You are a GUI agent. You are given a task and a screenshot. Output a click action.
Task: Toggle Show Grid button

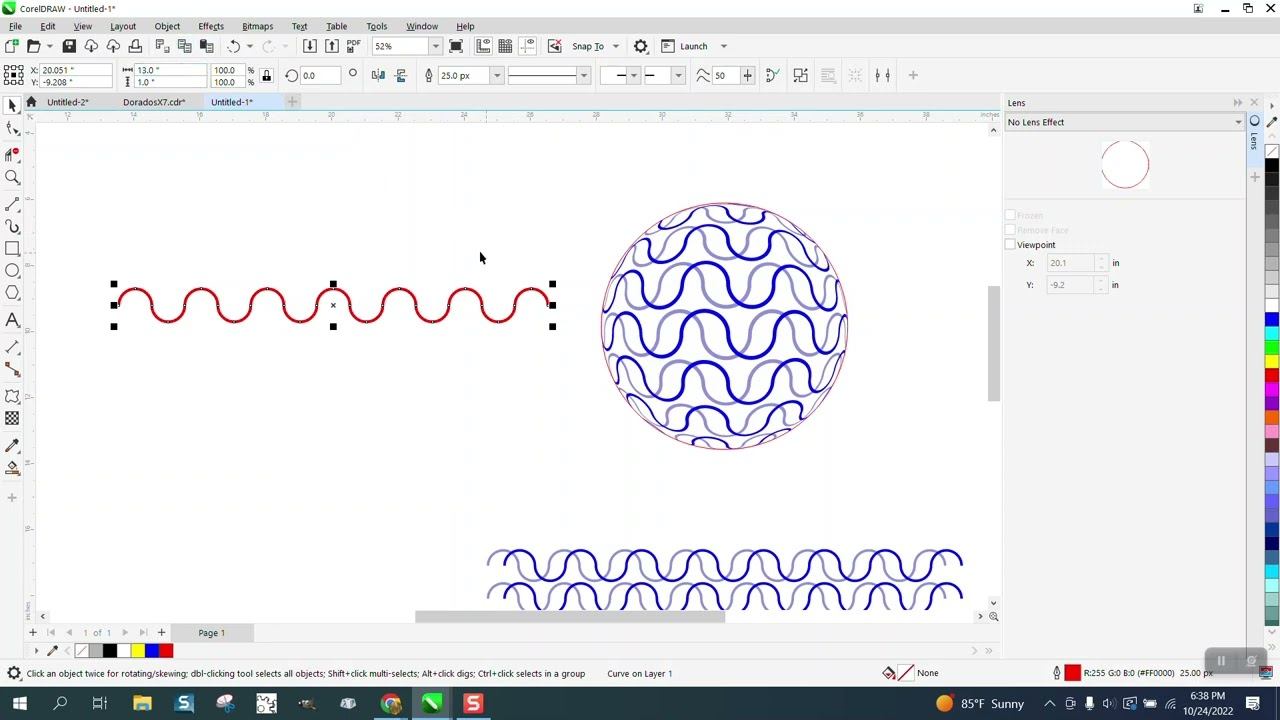[x=505, y=46]
